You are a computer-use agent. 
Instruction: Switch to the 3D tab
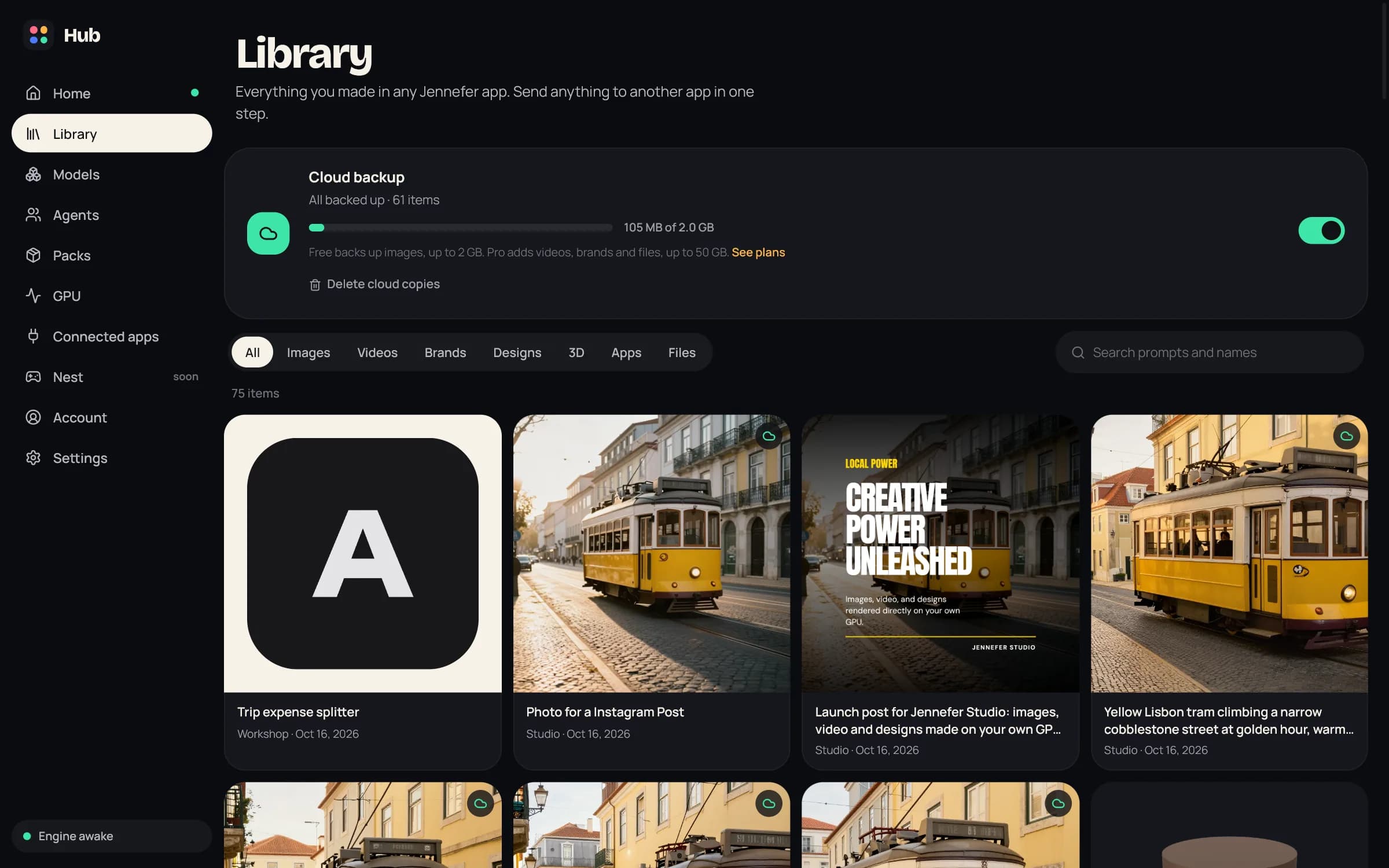(x=576, y=352)
